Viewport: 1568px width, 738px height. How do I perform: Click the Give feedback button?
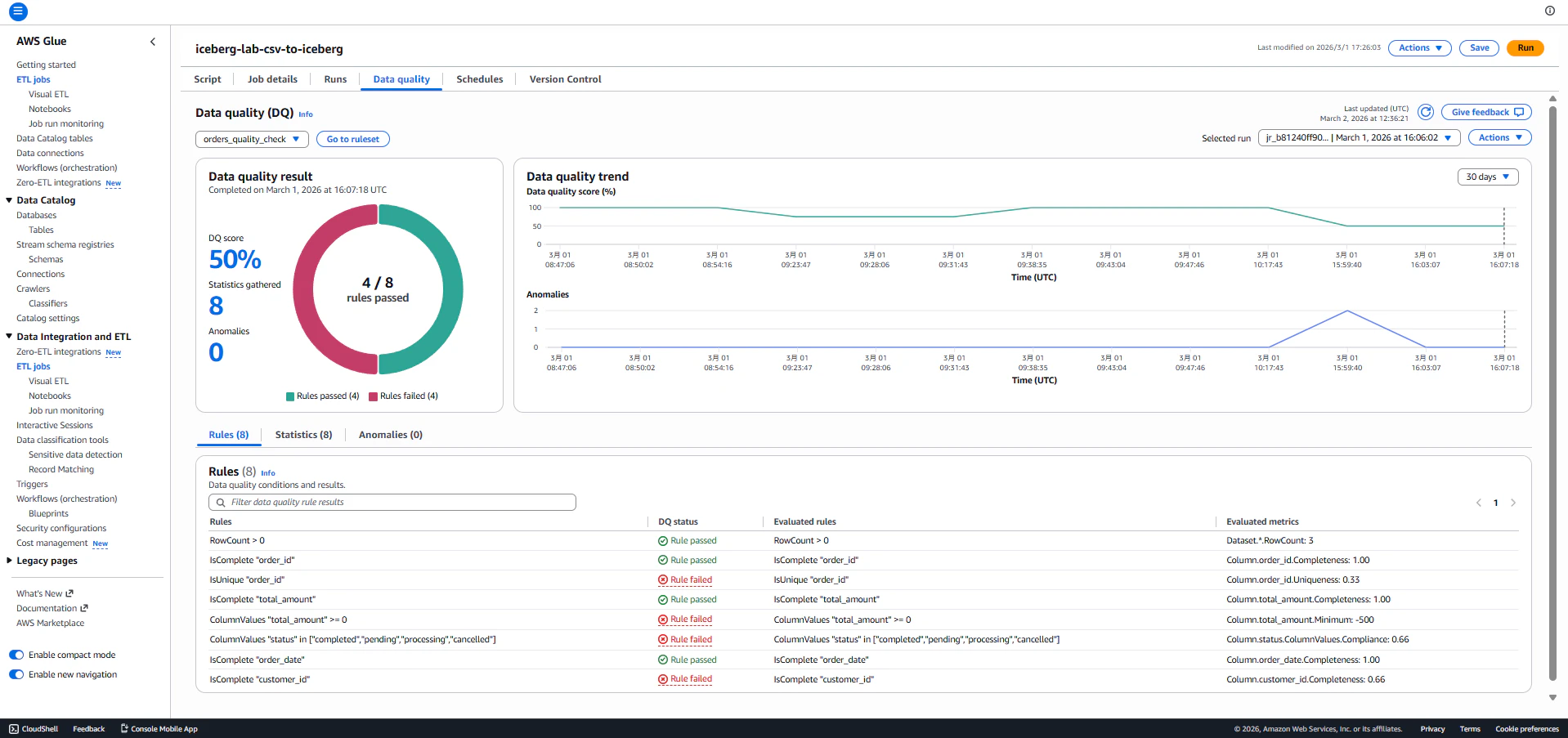tap(1486, 113)
